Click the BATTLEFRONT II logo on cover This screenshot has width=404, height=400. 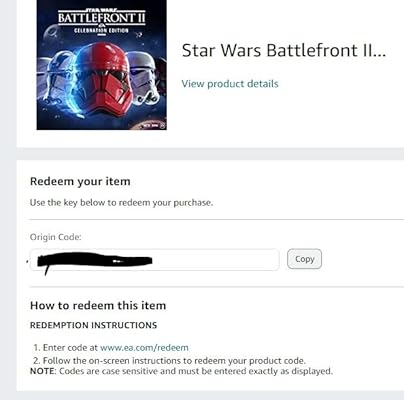pos(102,17)
